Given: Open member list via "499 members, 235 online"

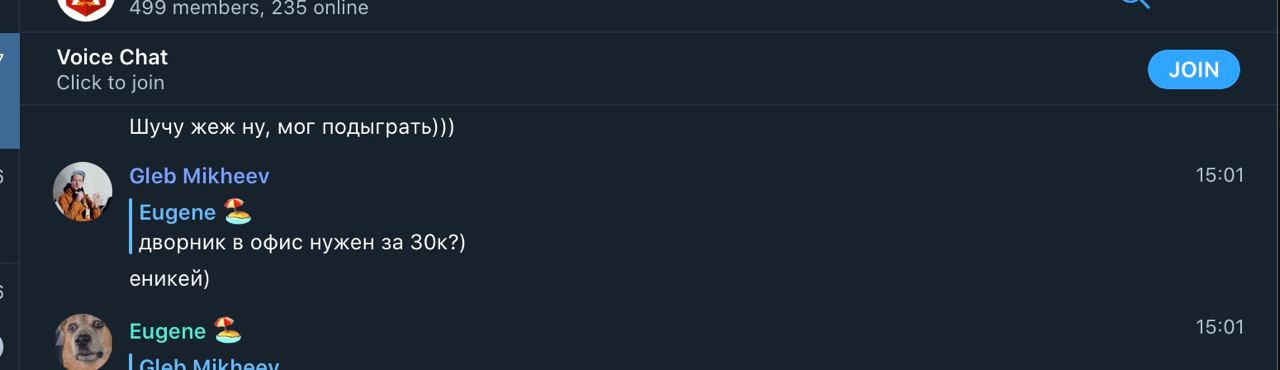Looking at the screenshot, I should coord(249,8).
